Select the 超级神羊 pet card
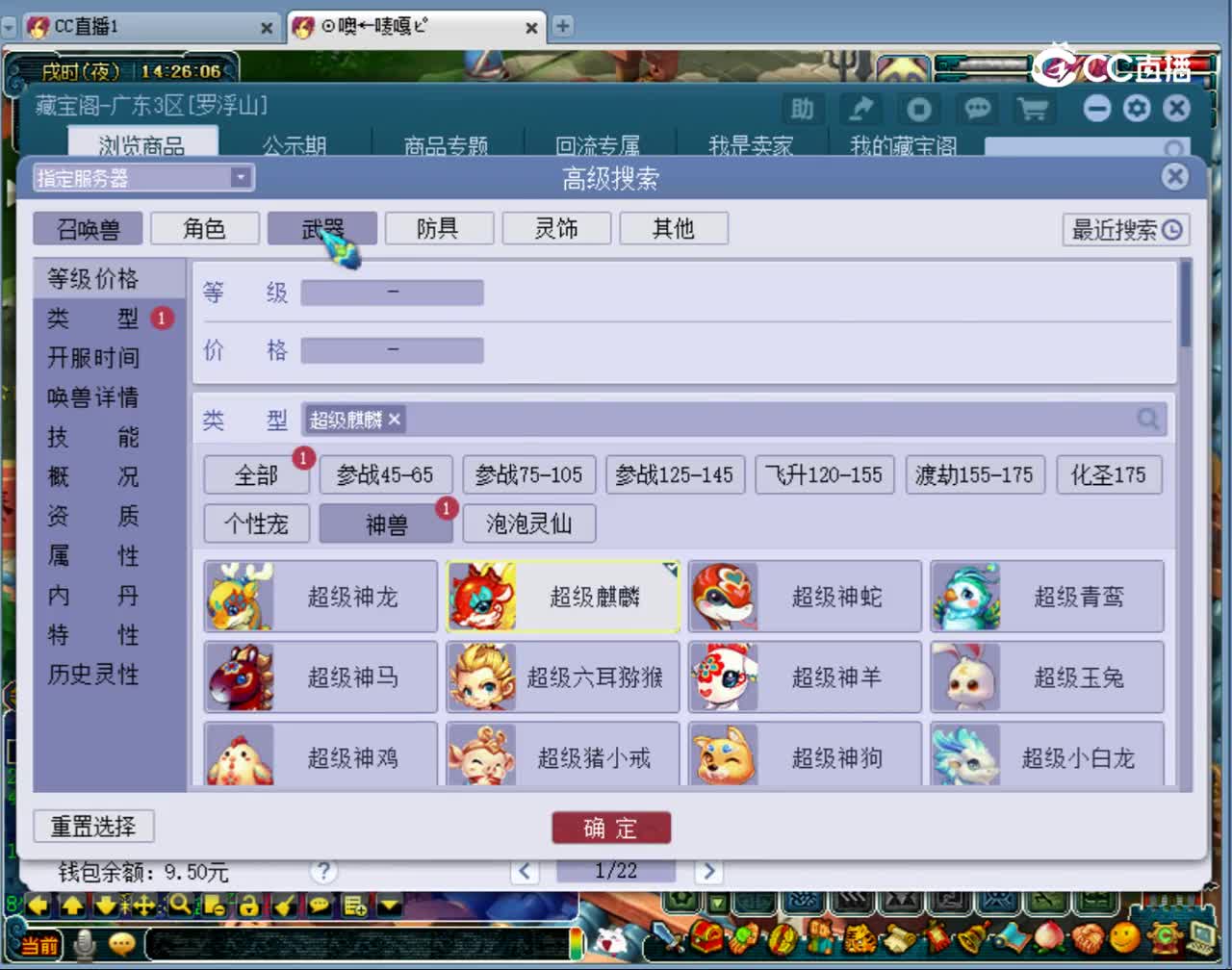This screenshot has width=1232, height=970. point(805,677)
